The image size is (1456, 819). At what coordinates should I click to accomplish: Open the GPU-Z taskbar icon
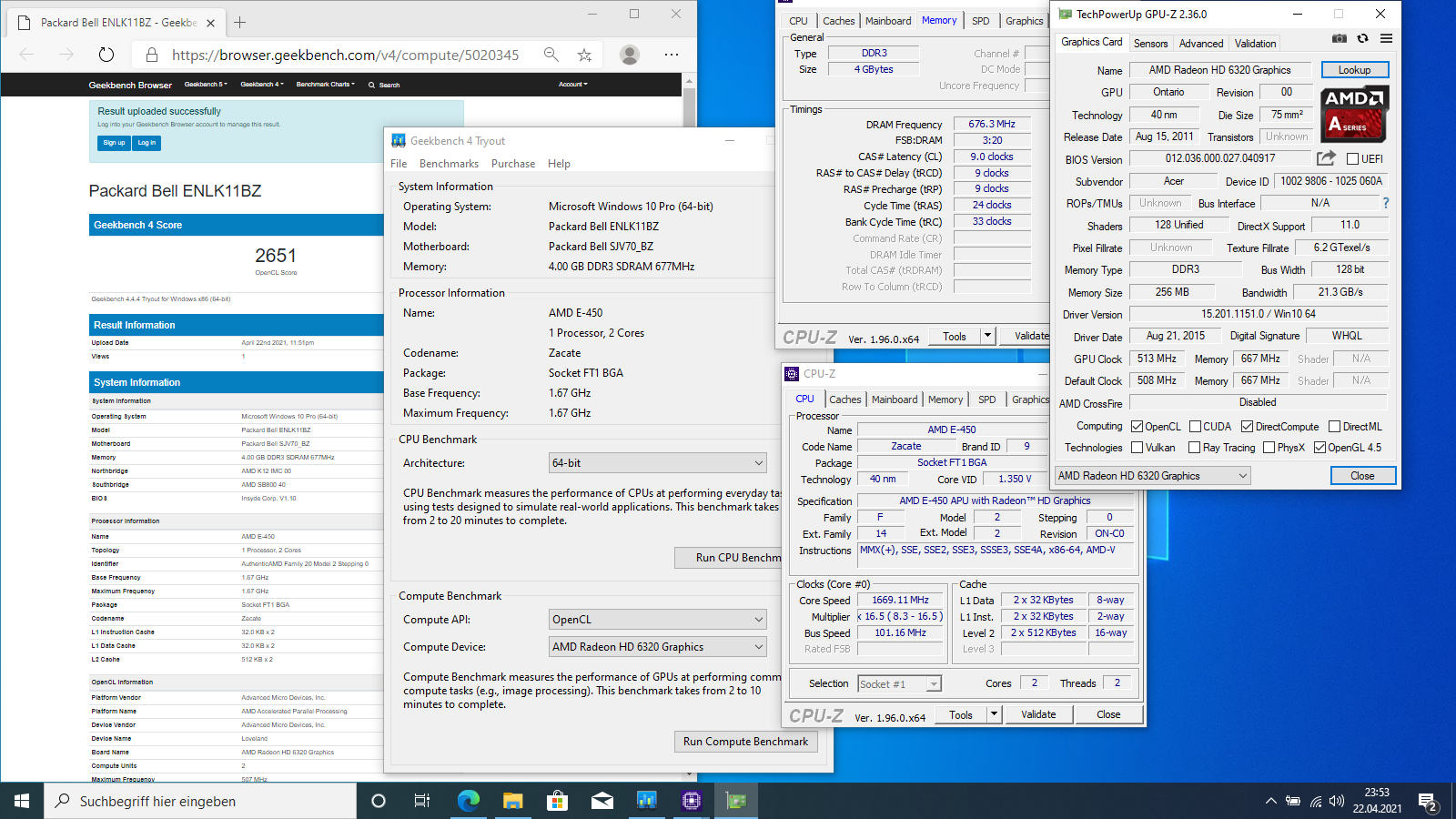[x=736, y=801]
